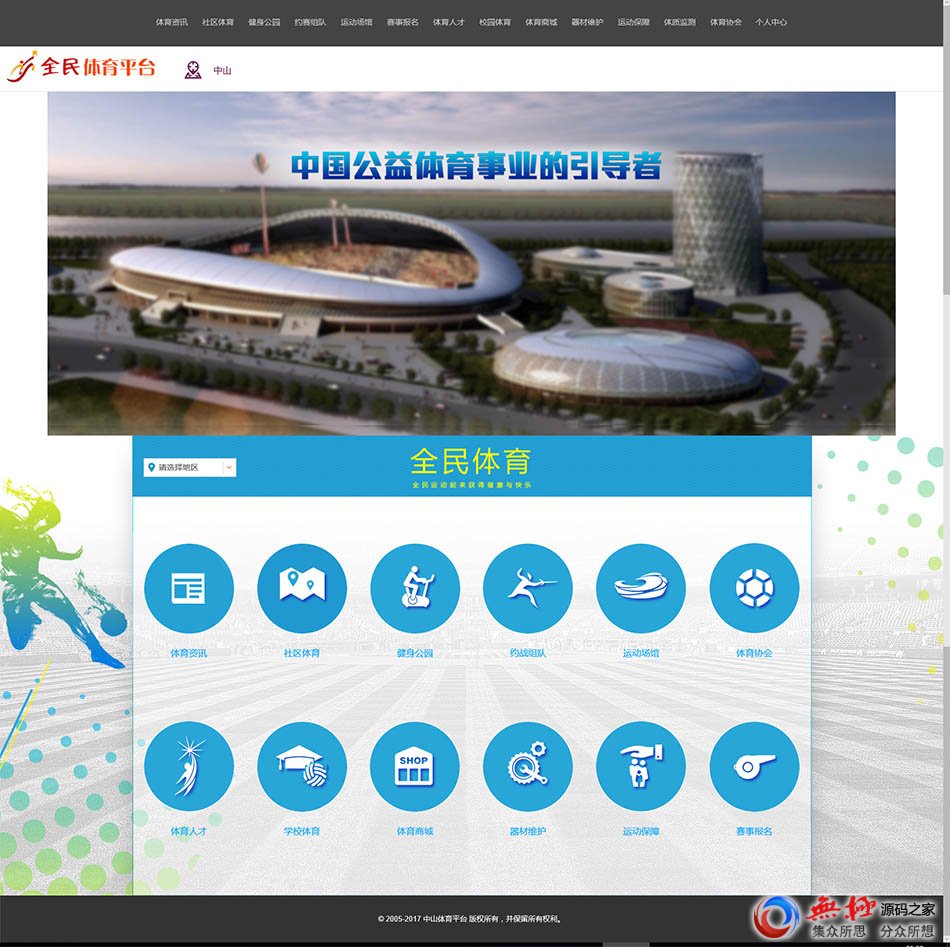Image resolution: width=950 pixels, height=947 pixels.
Task: Select the 约战组队 fencing icon
Action: tap(528, 589)
